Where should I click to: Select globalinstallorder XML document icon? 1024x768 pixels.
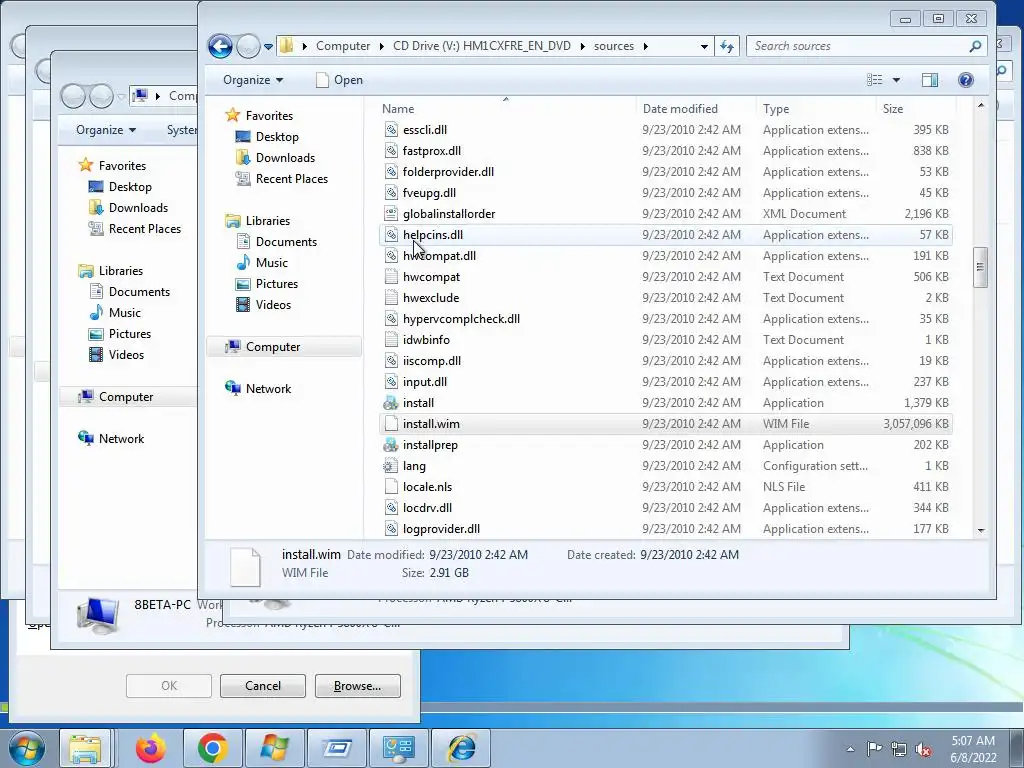point(391,214)
